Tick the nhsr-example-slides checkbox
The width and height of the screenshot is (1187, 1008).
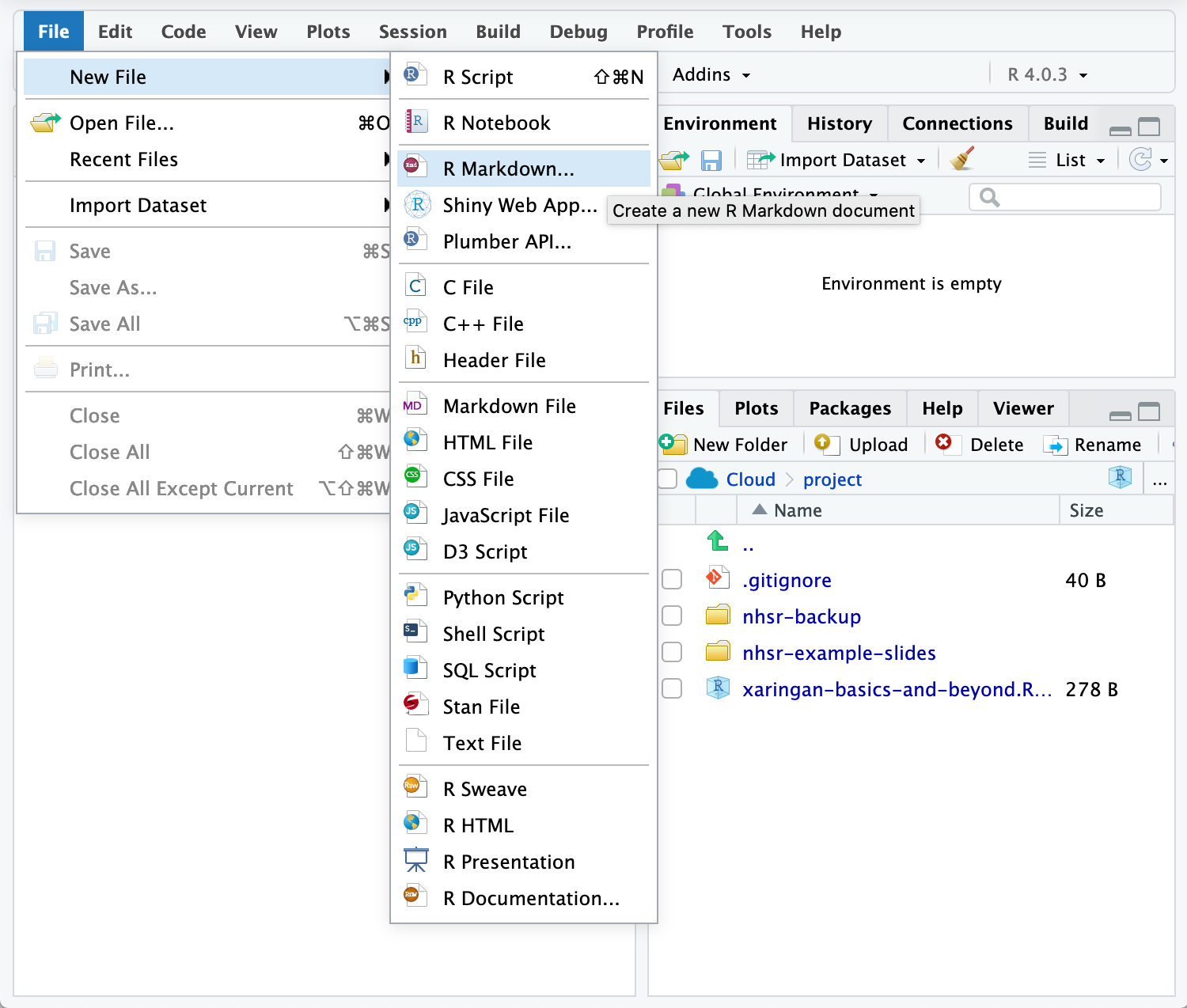pos(672,652)
